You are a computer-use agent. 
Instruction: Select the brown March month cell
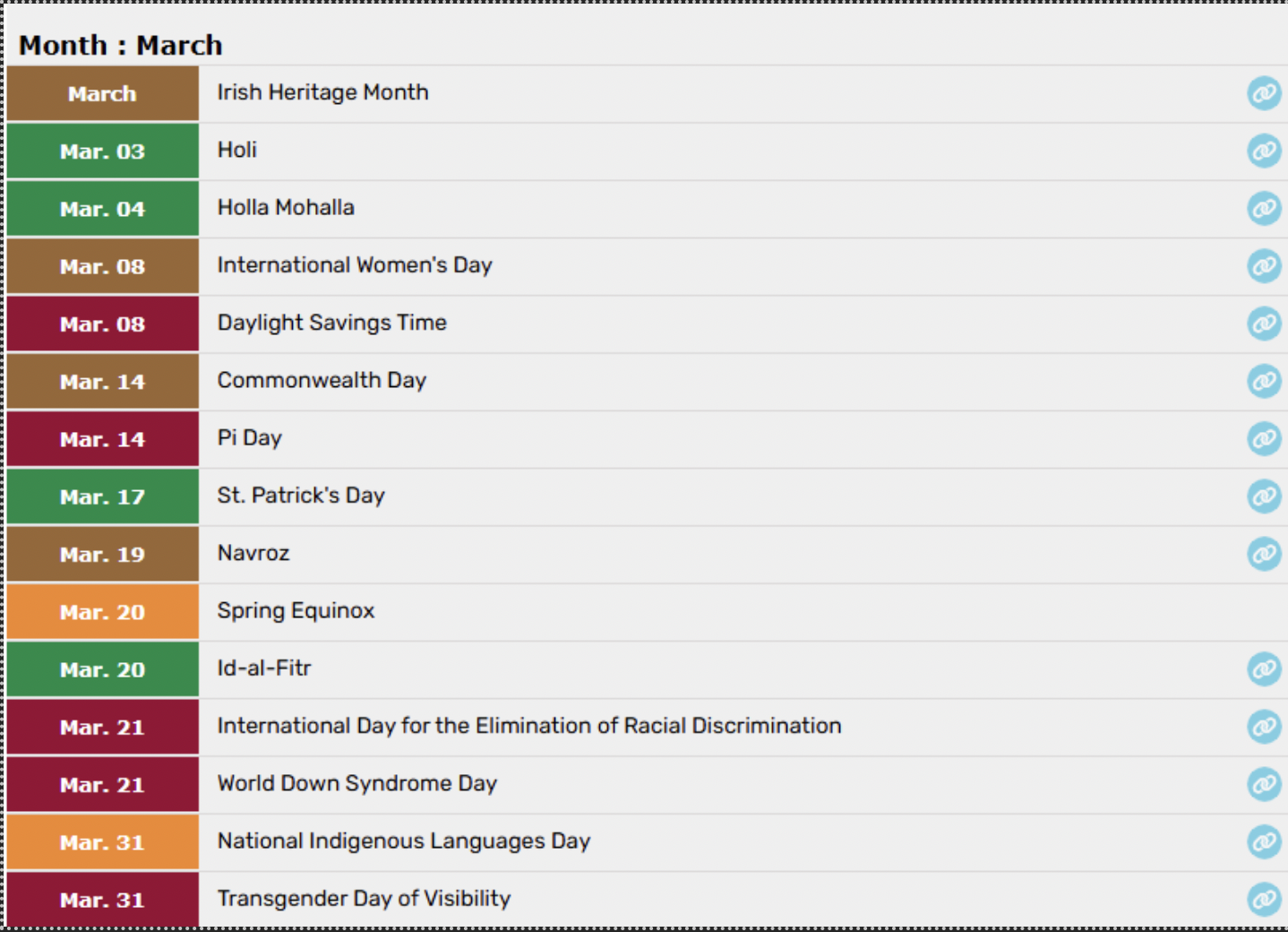click(x=102, y=94)
